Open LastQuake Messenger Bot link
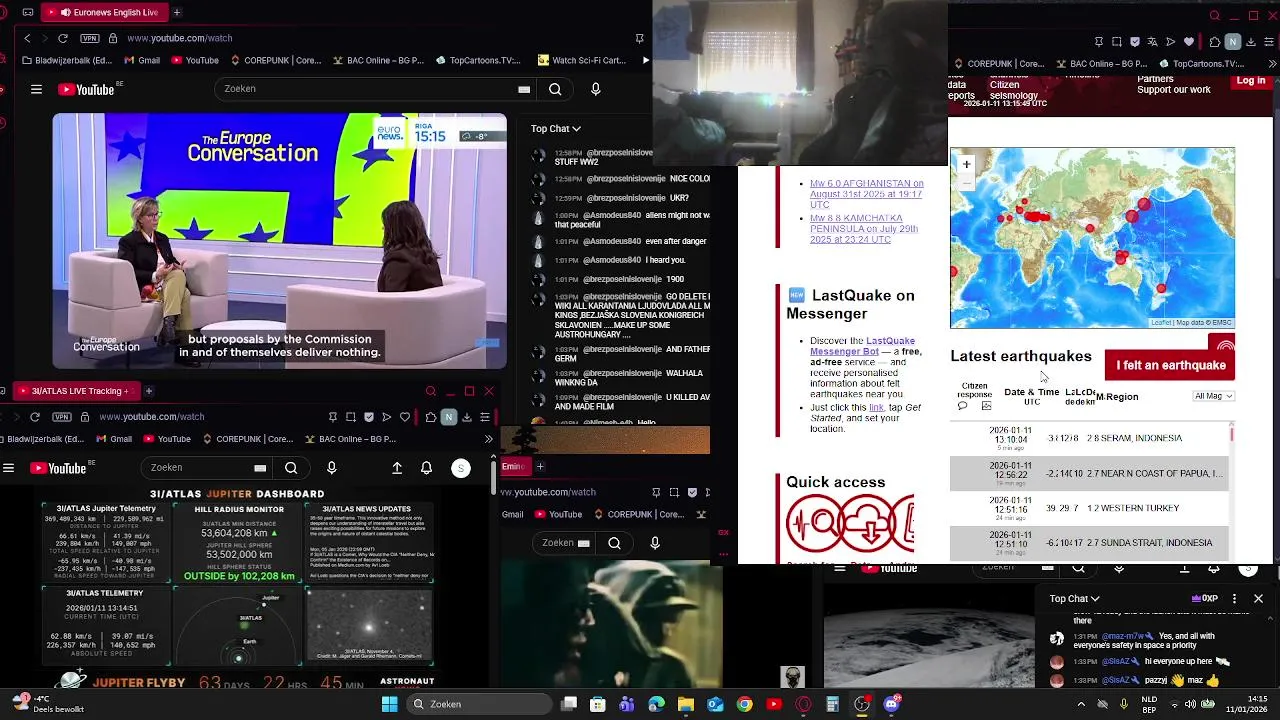Image resolution: width=1280 pixels, height=720 pixels. [x=861, y=346]
